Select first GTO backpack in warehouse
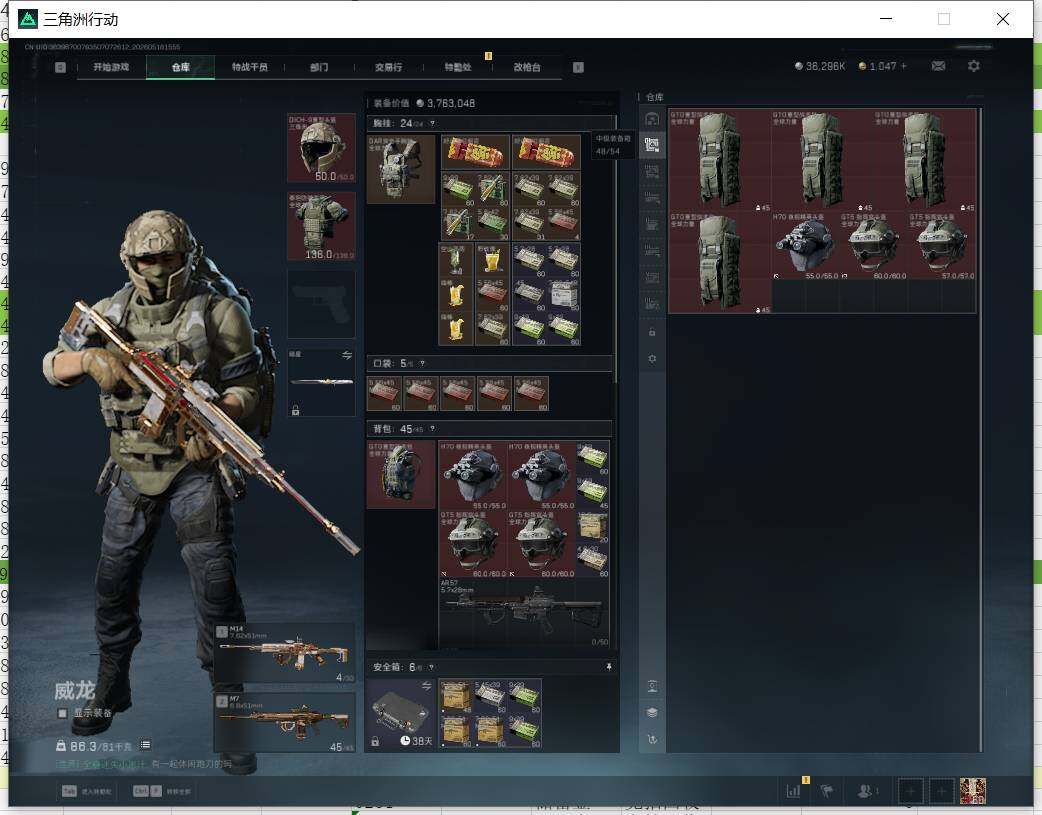This screenshot has width=1042, height=815. [720, 160]
